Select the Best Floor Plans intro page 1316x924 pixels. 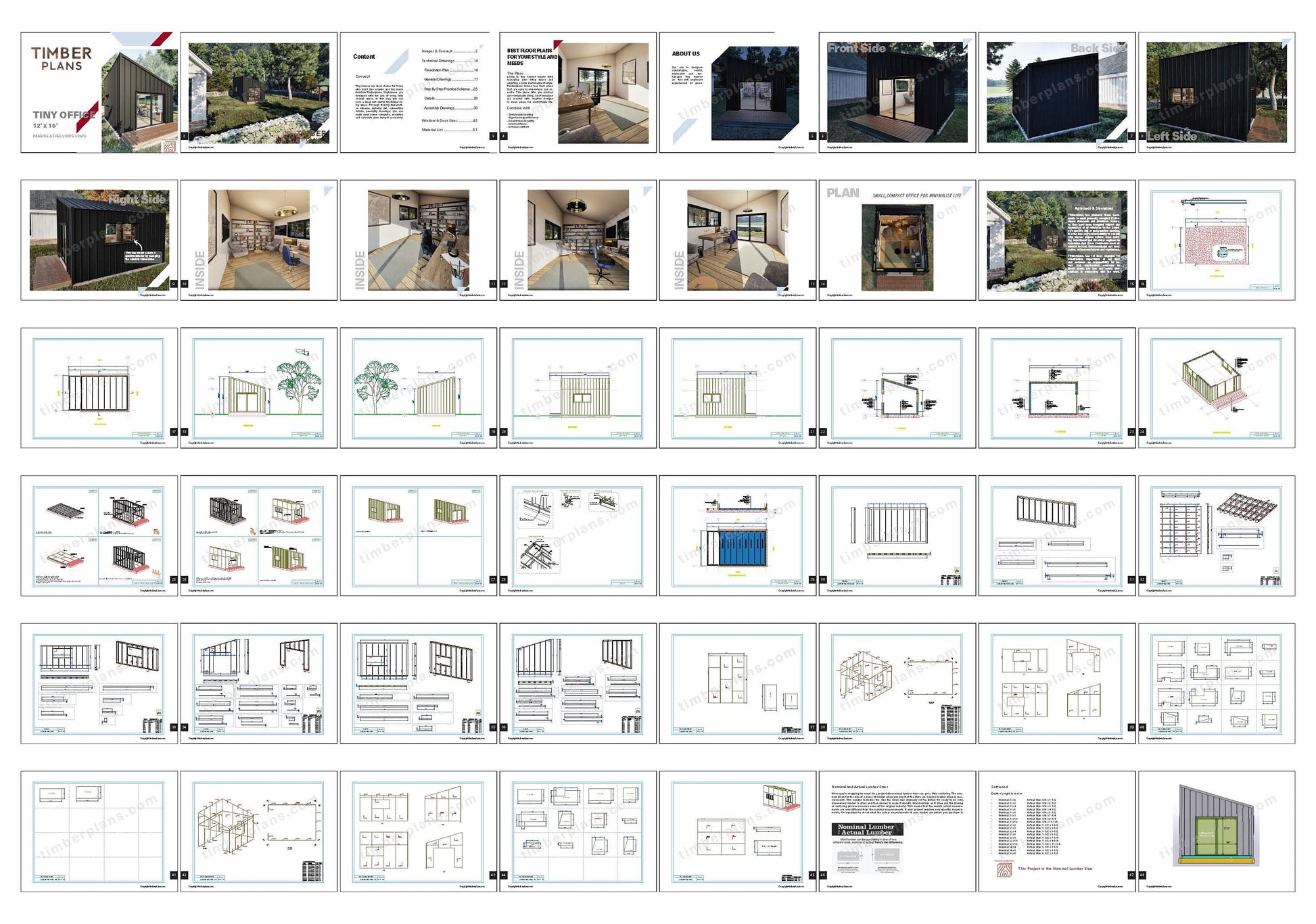tap(578, 93)
